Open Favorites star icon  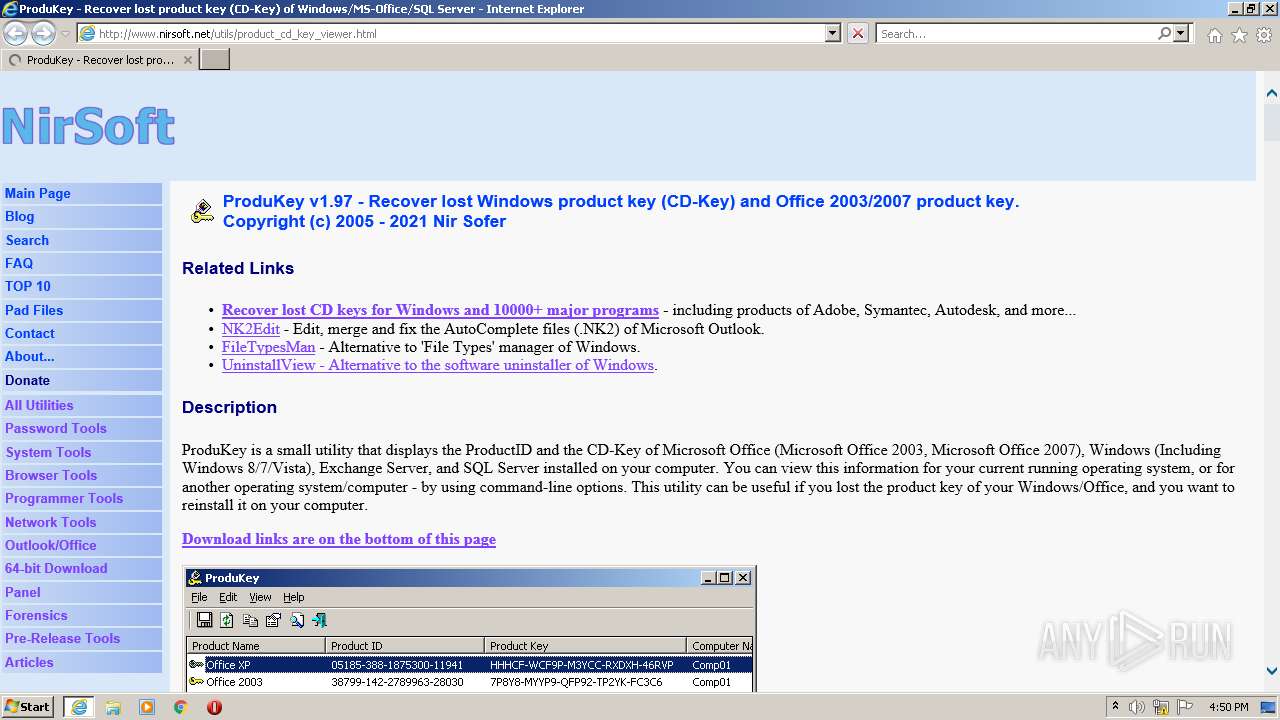point(1239,35)
